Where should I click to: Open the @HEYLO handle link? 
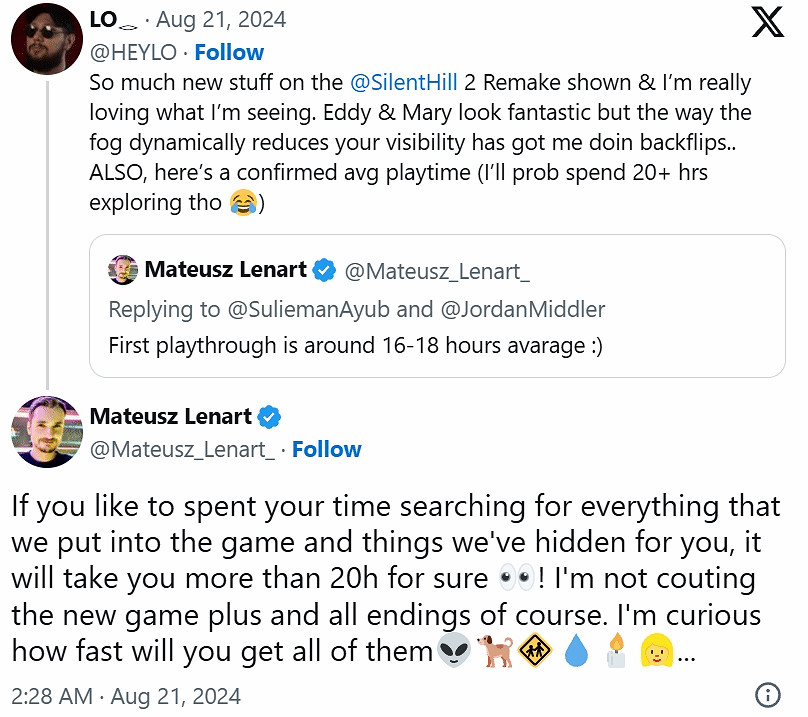(x=134, y=52)
